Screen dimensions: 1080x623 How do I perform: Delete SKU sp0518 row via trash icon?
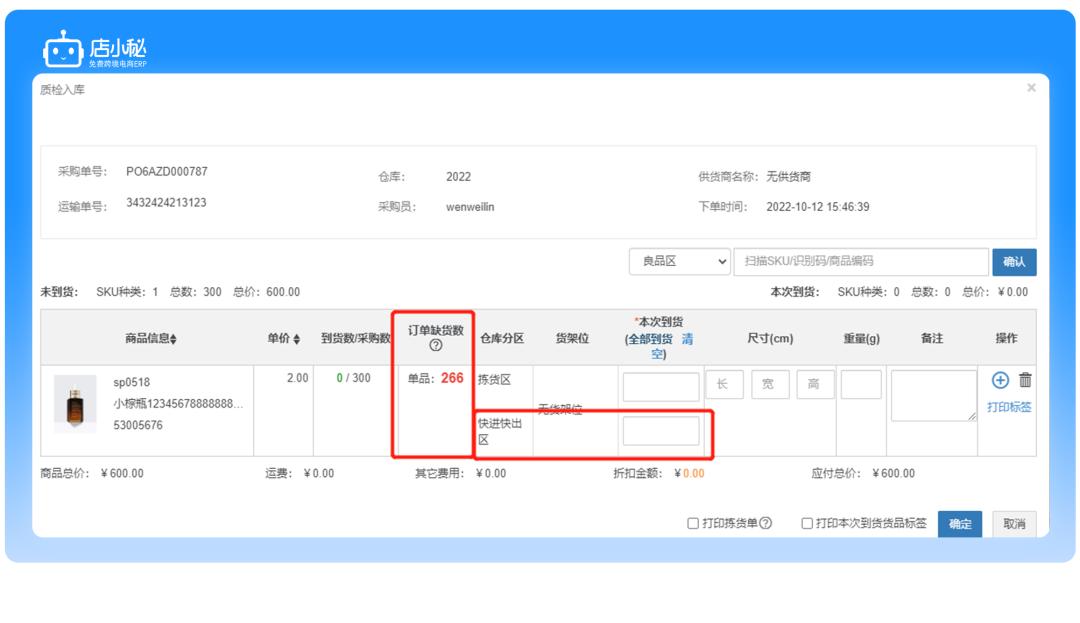pyautogui.click(x=1023, y=381)
